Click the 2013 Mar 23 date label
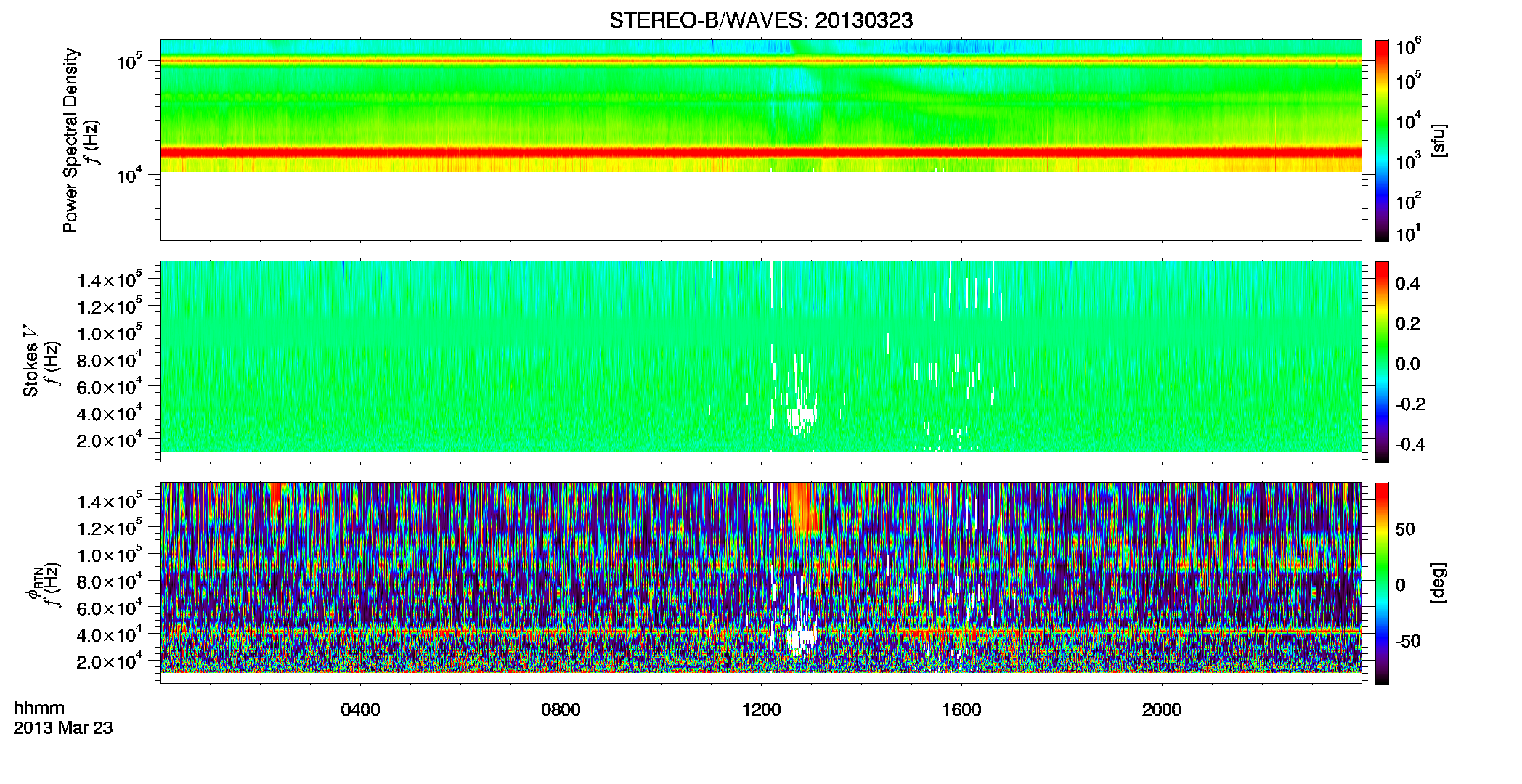 click(63, 728)
